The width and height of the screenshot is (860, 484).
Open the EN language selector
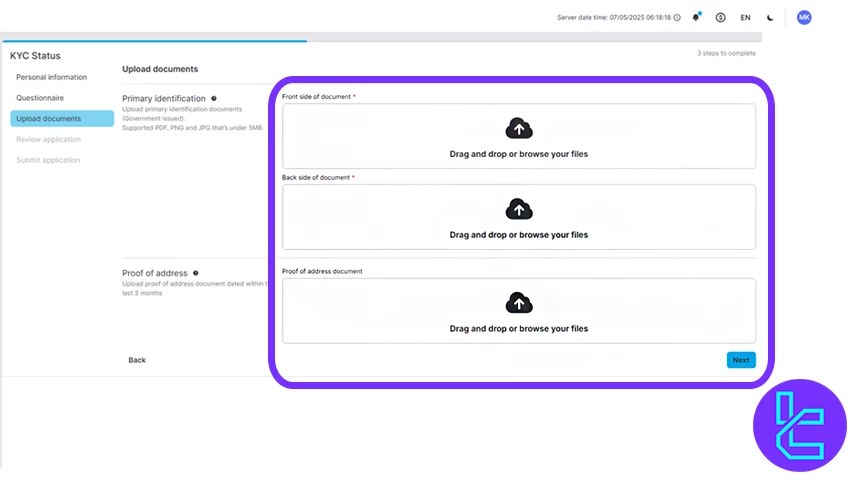745,18
